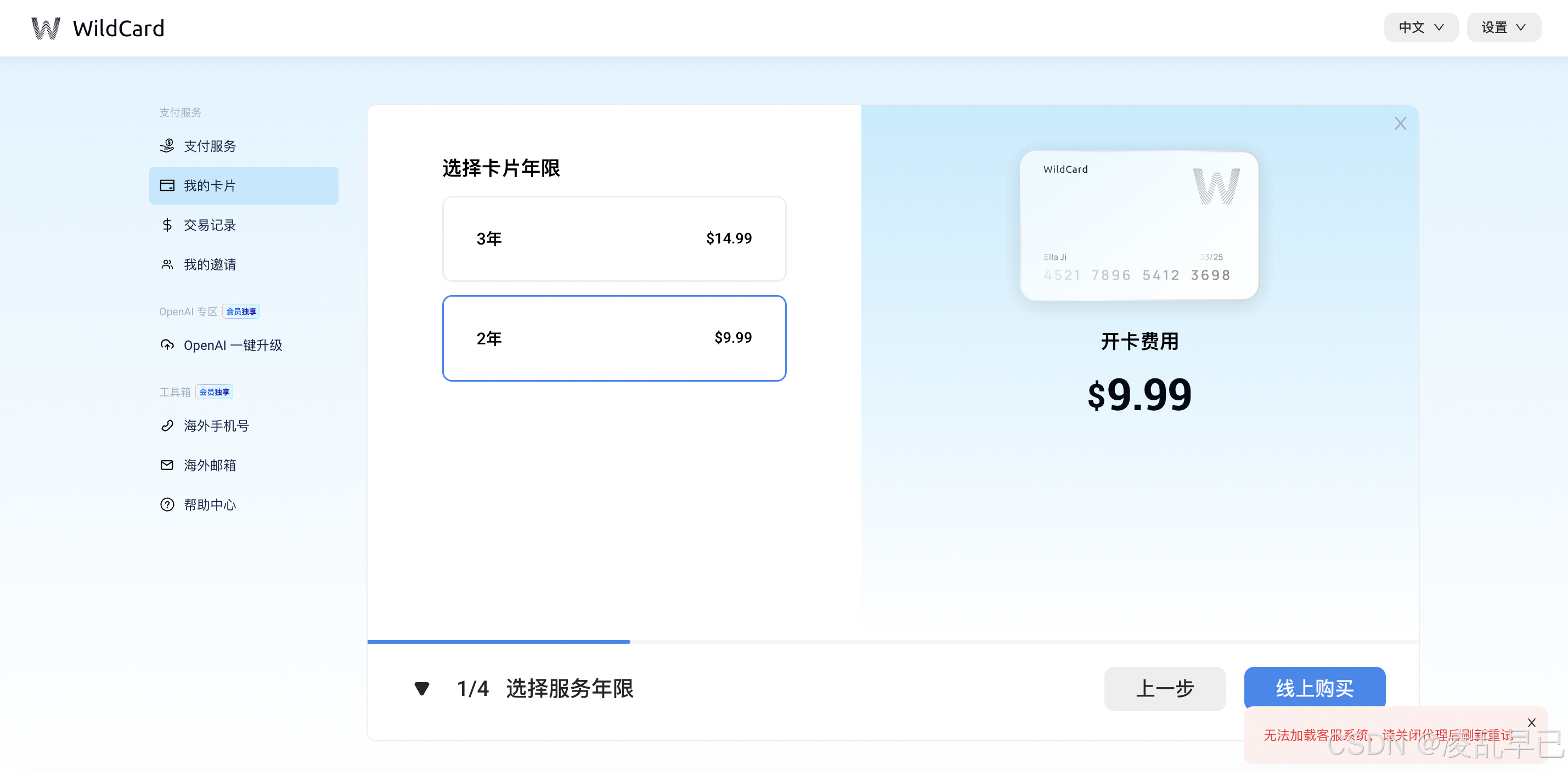Go to 帮助中心 in the sidebar
The height and width of the screenshot is (771, 1568).
click(210, 505)
